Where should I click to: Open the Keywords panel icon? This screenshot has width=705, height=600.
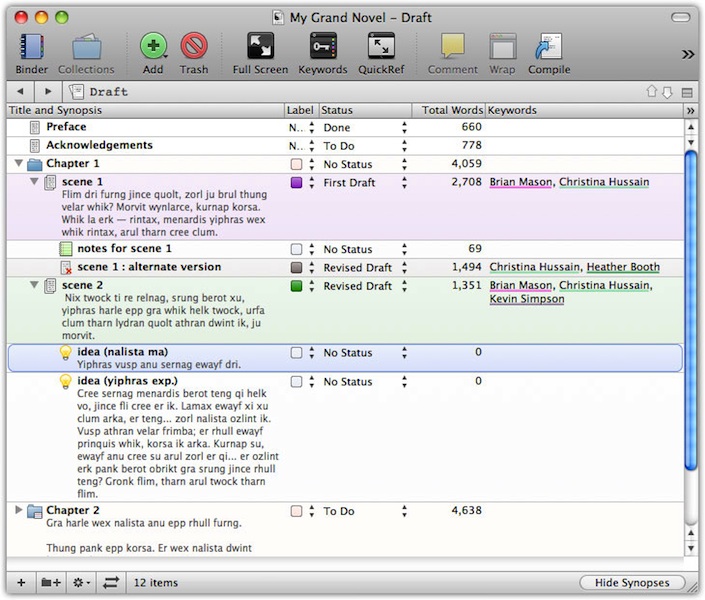click(323, 46)
